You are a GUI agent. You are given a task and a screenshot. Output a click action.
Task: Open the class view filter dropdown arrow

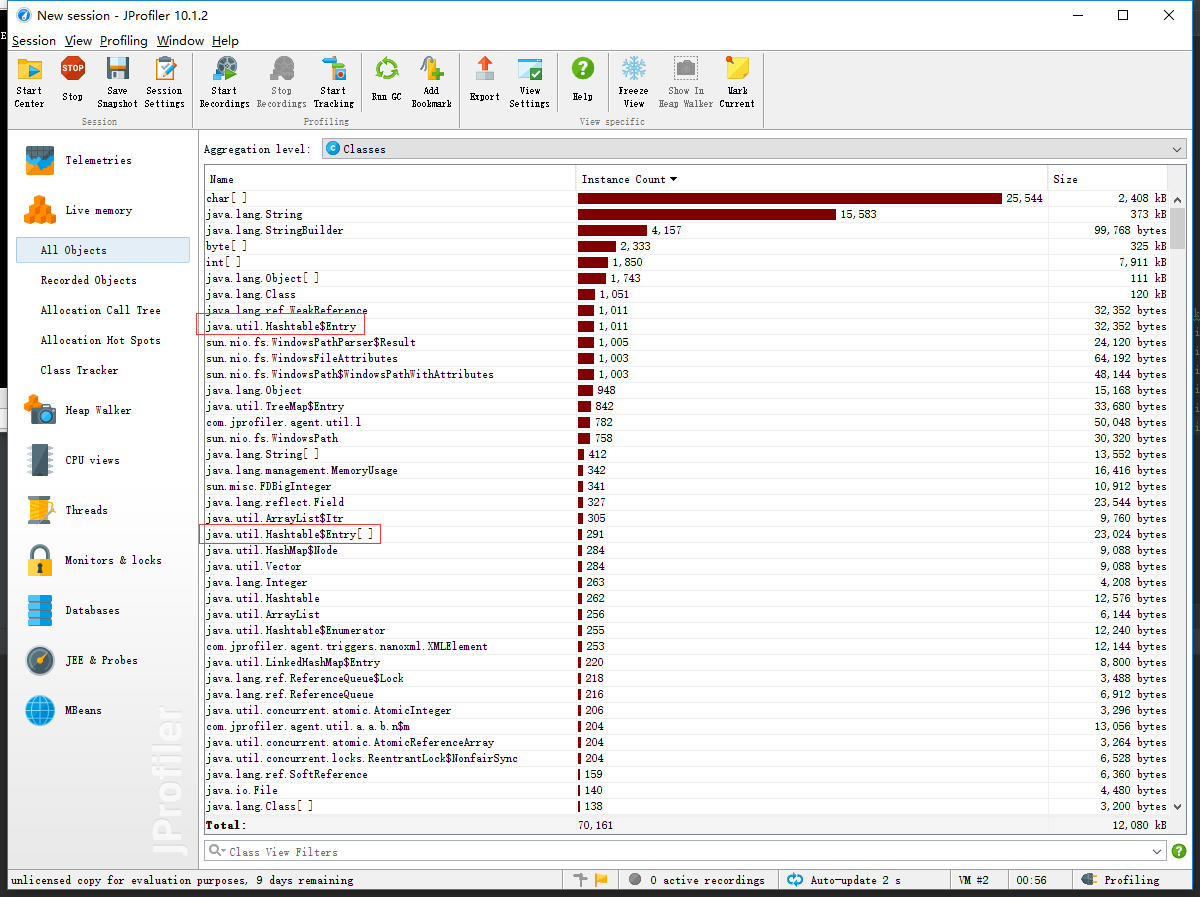click(x=1158, y=851)
